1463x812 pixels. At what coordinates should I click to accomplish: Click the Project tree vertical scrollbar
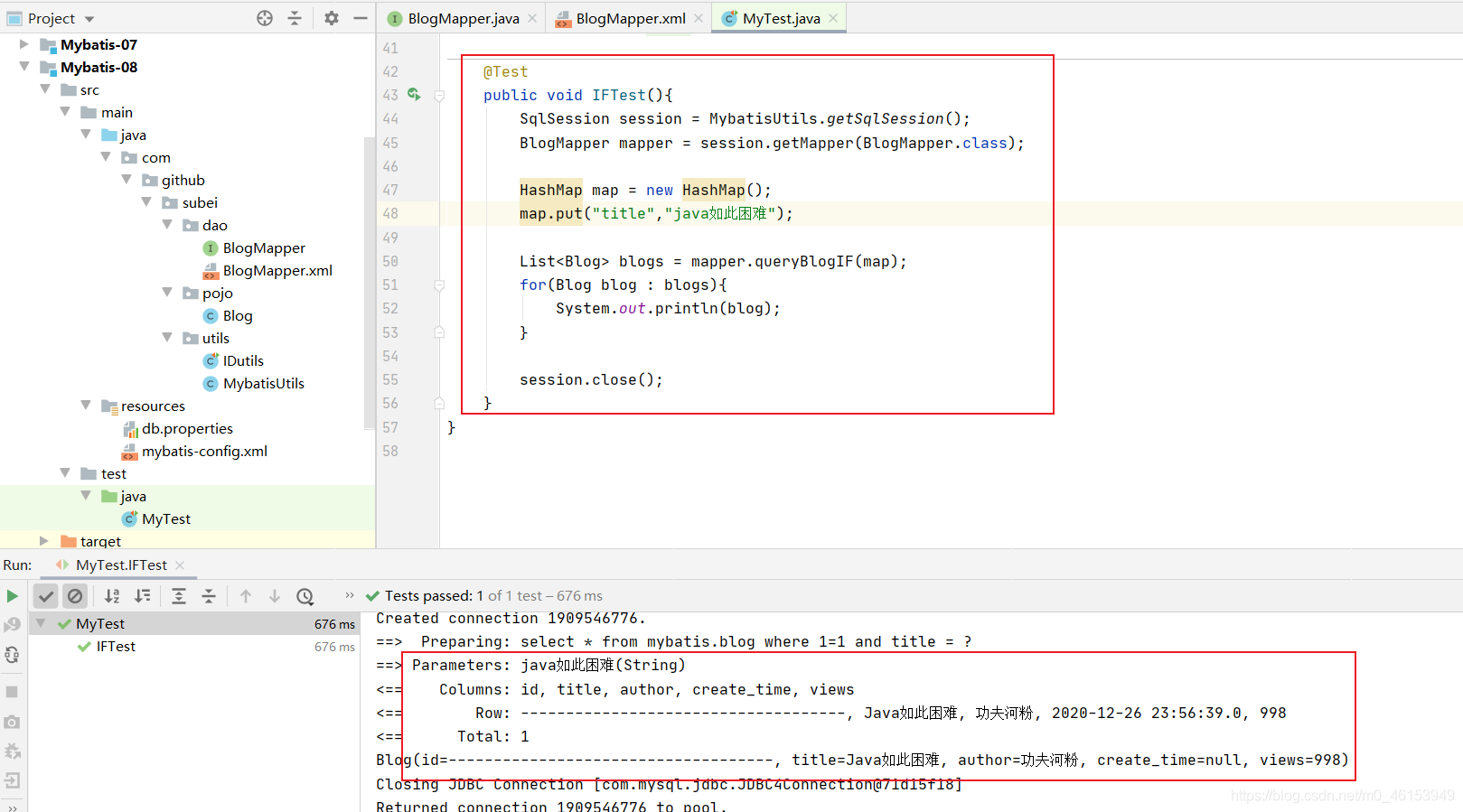369,283
